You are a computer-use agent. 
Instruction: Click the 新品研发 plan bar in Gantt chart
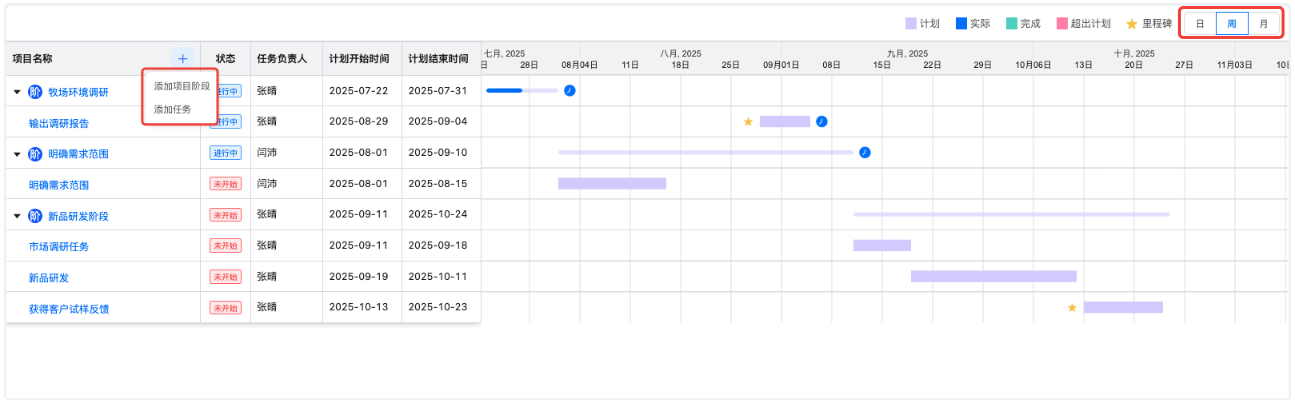point(993,276)
